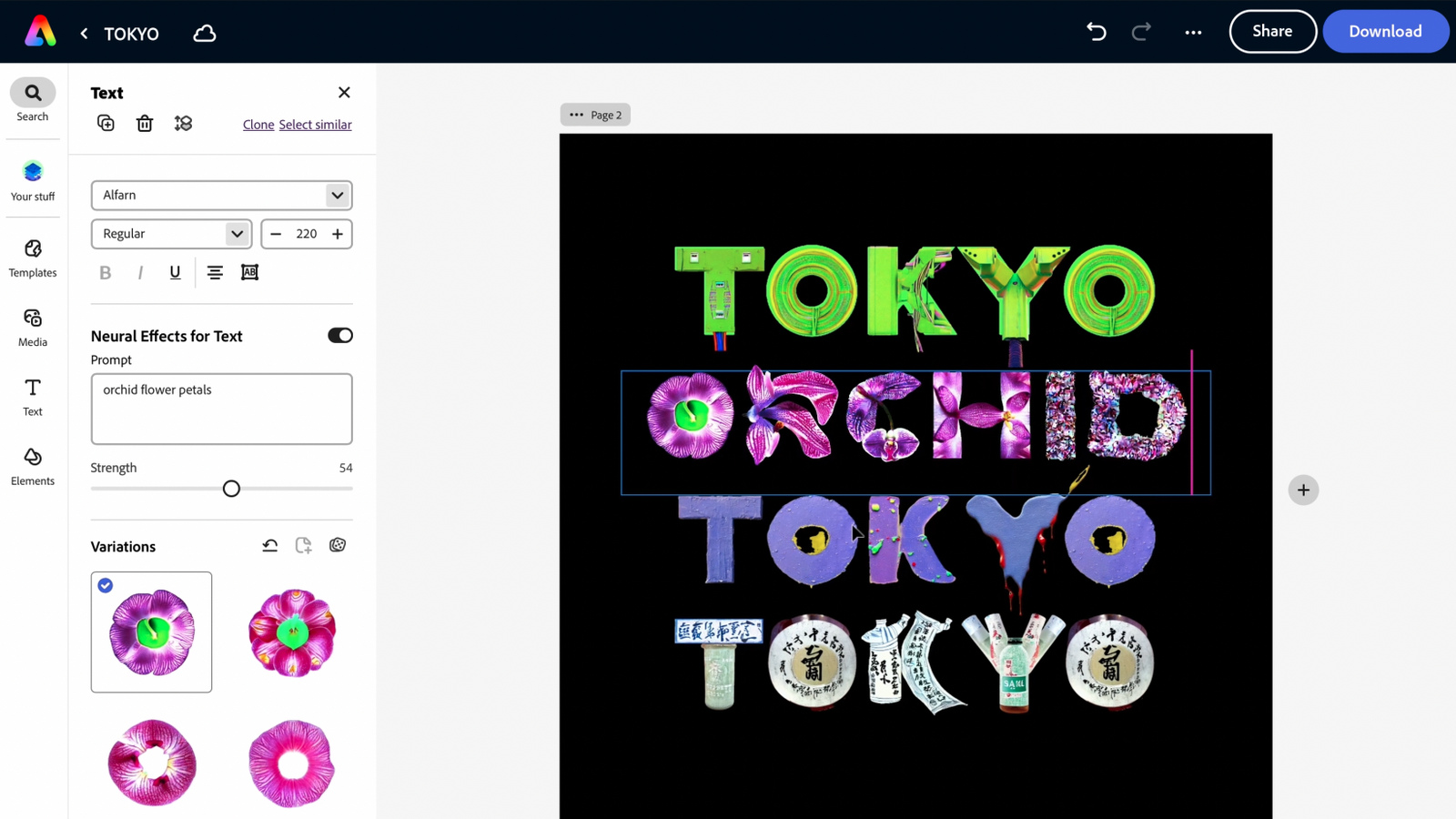Open the Regular font style dropdown
1456x819 pixels.
pyautogui.click(x=170, y=234)
